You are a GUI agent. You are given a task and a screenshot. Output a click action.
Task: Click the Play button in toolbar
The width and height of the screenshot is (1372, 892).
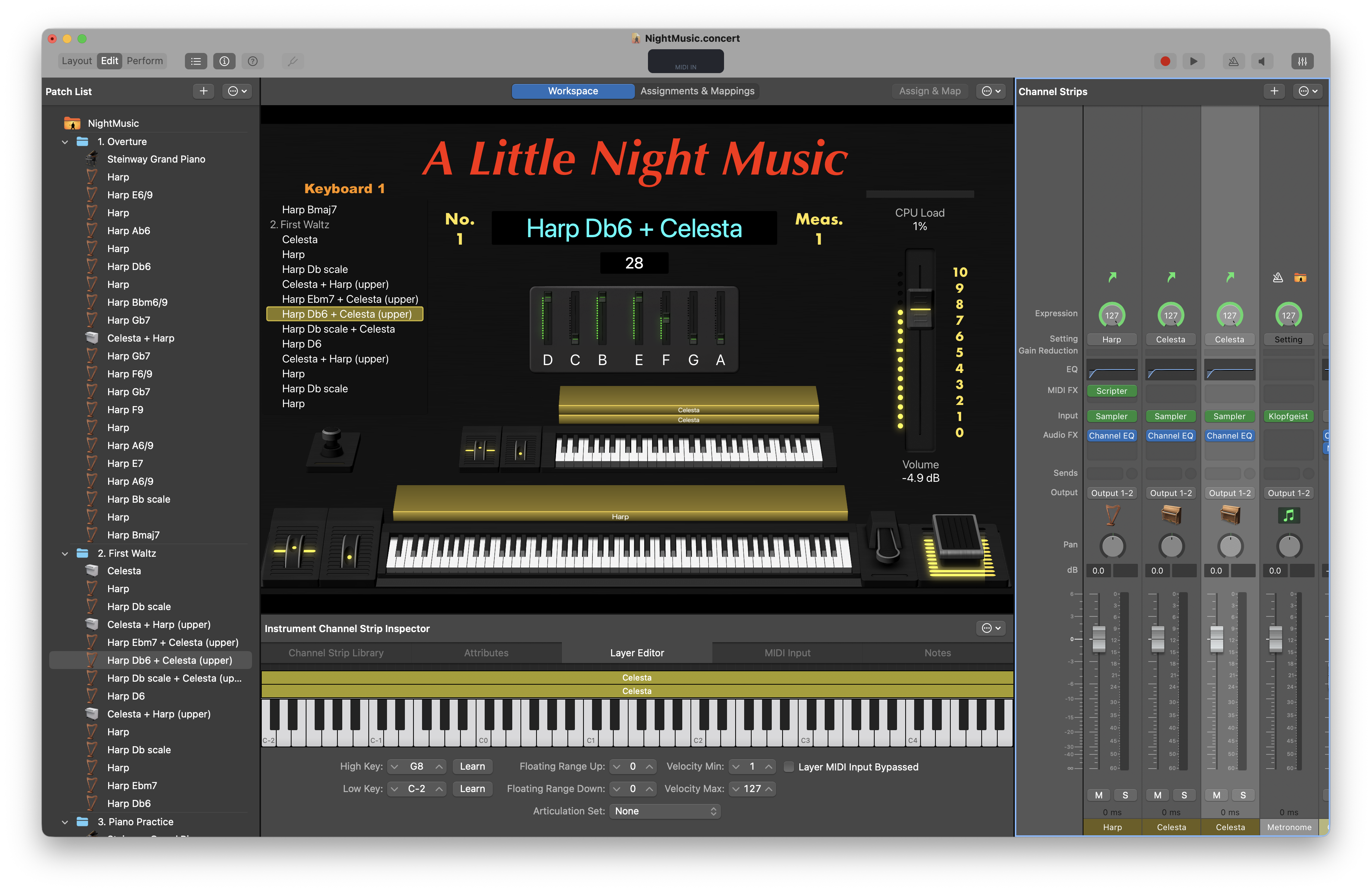[x=1194, y=61]
